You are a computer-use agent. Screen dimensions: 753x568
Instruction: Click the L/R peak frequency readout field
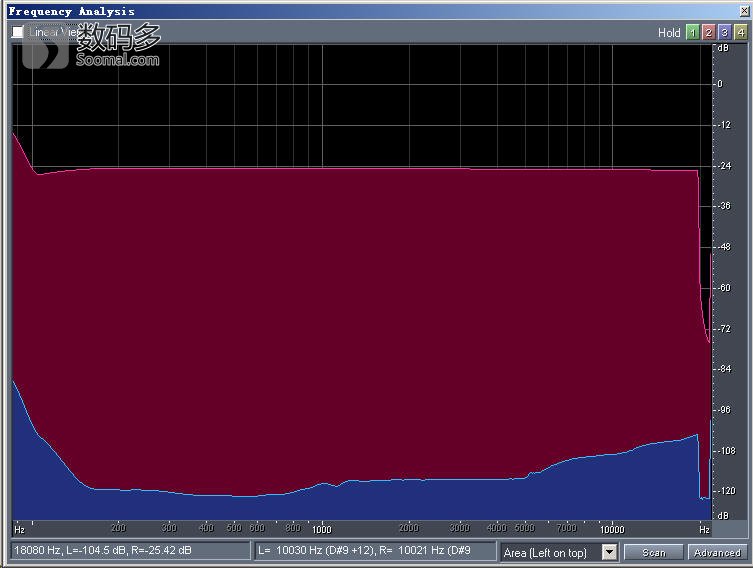pos(375,551)
